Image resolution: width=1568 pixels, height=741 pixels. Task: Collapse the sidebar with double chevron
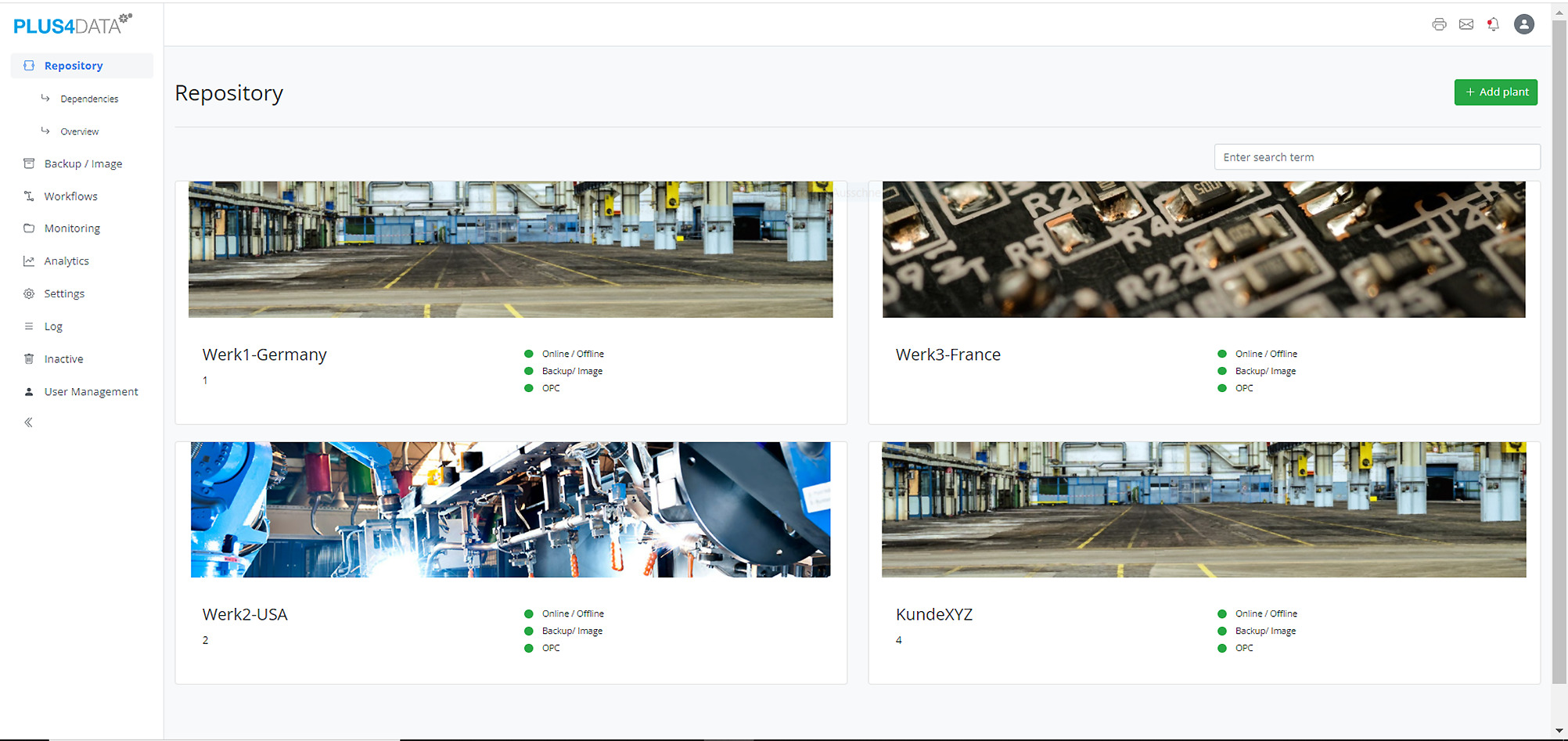tap(29, 423)
